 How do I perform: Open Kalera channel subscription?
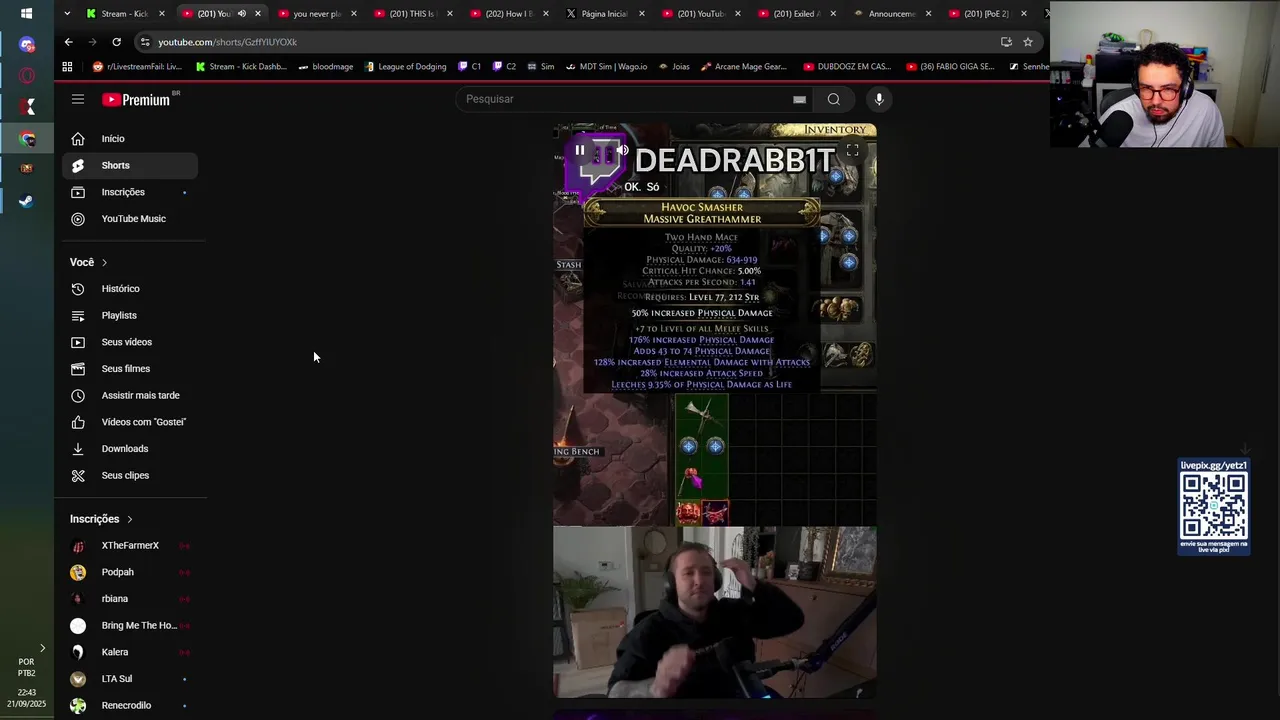[x=130, y=652]
